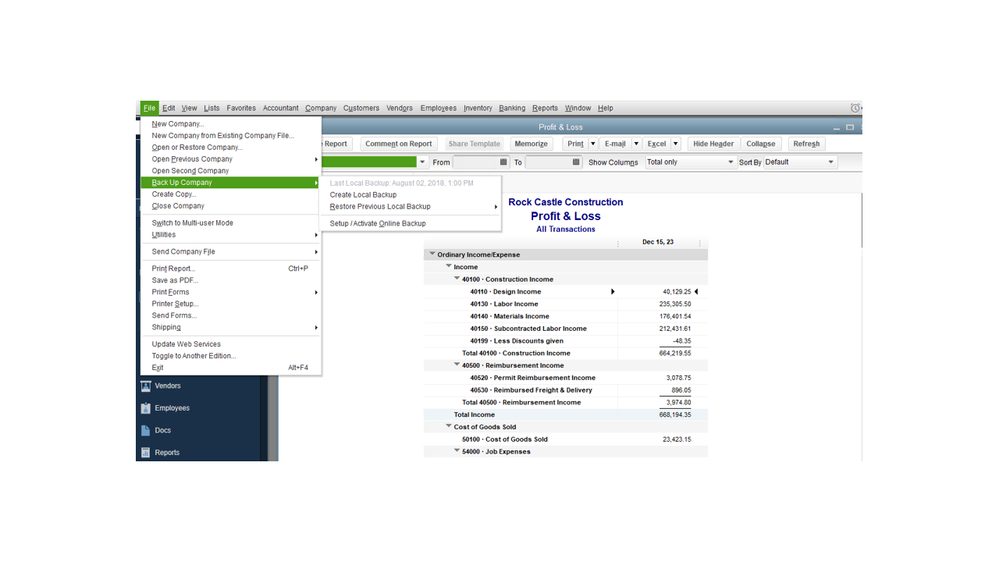Click the Refresh button

click(806, 144)
